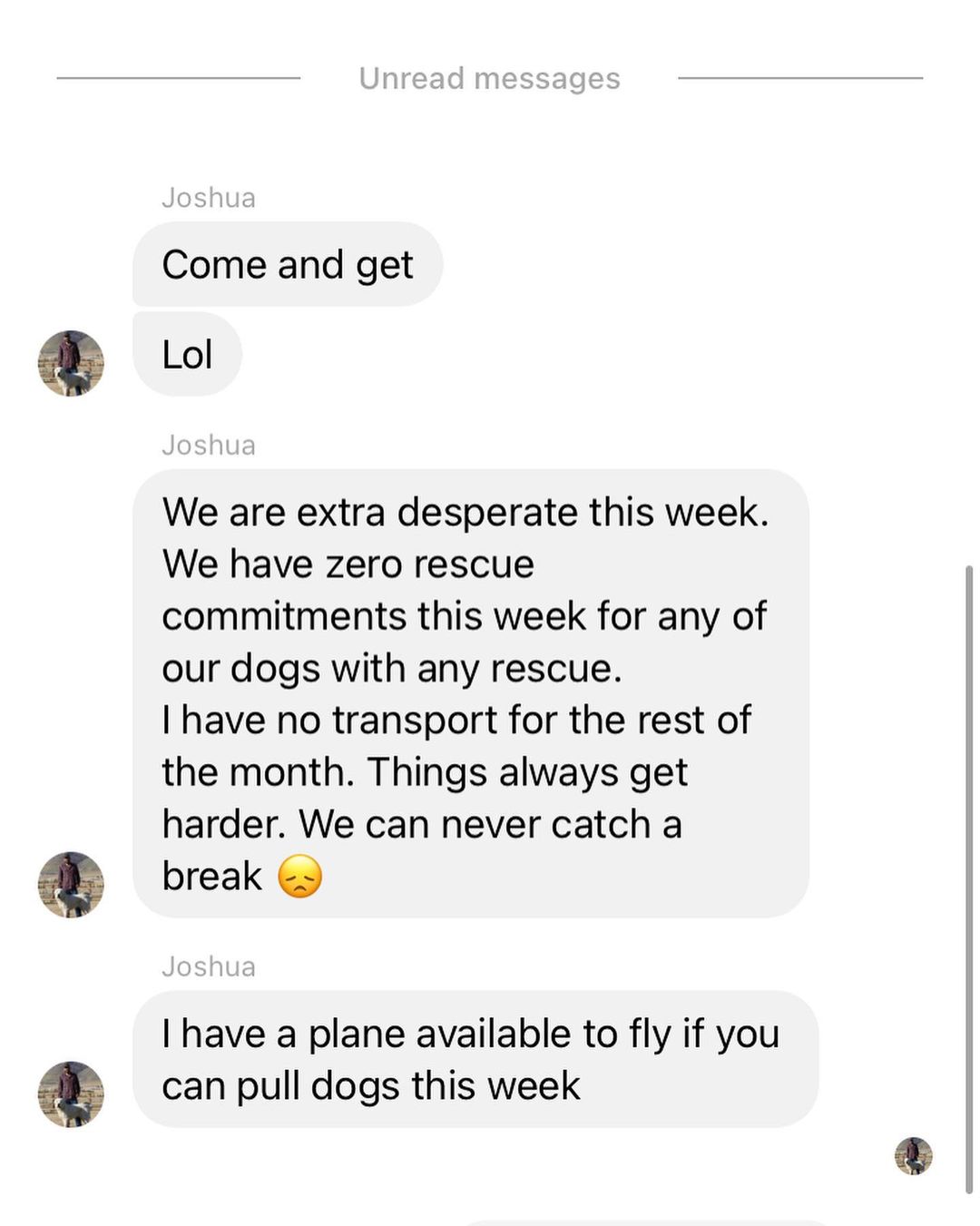Click the divider line right of "Unread messages"
Viewport: 980px width, 1226px height.
tap(799, 79)
